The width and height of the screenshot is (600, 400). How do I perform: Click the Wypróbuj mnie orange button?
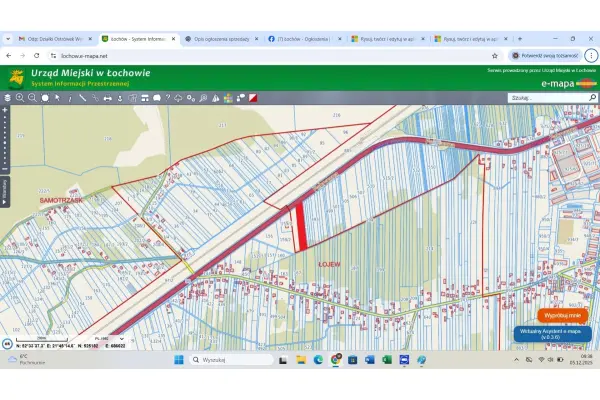coord(562,315)
